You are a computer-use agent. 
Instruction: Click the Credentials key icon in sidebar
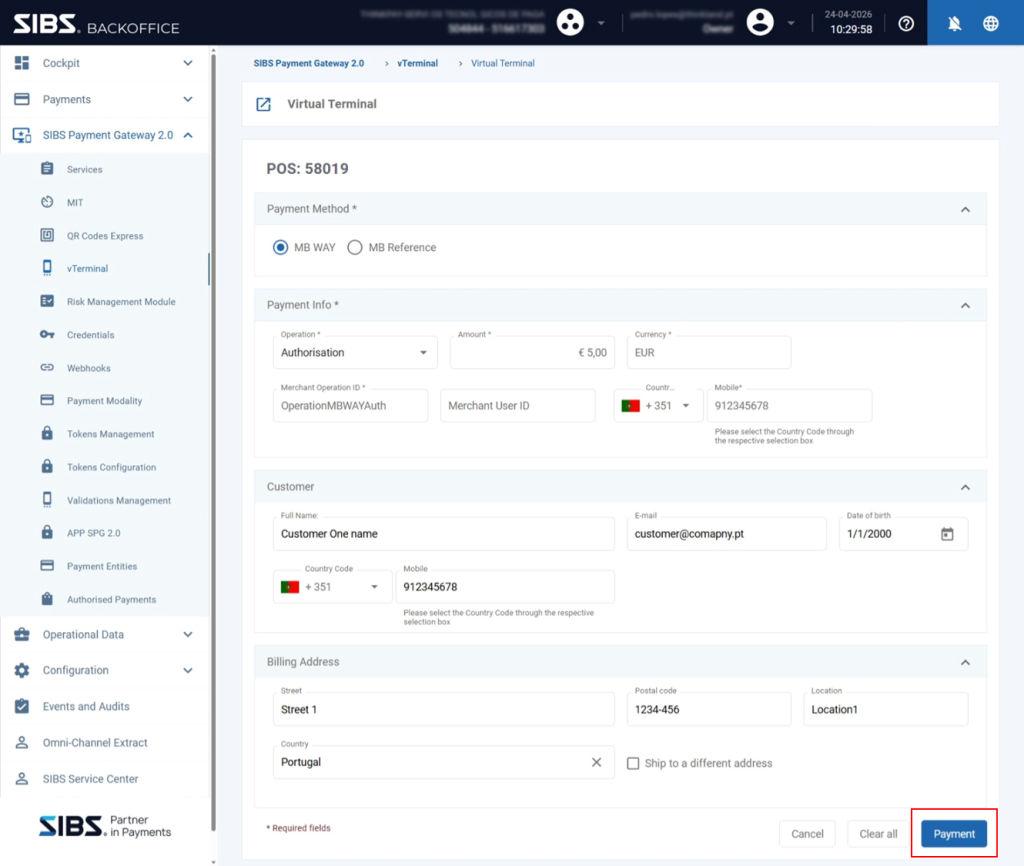point(47,334)
